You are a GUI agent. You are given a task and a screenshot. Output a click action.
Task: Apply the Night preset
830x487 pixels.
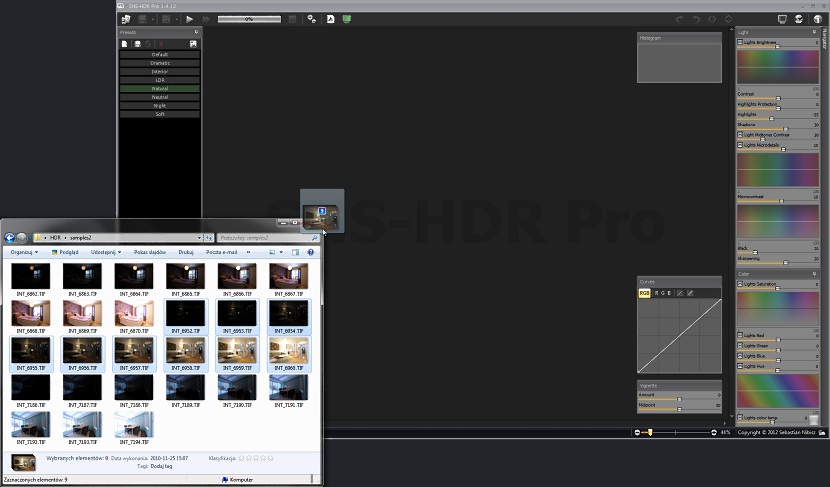click(160, 105)
